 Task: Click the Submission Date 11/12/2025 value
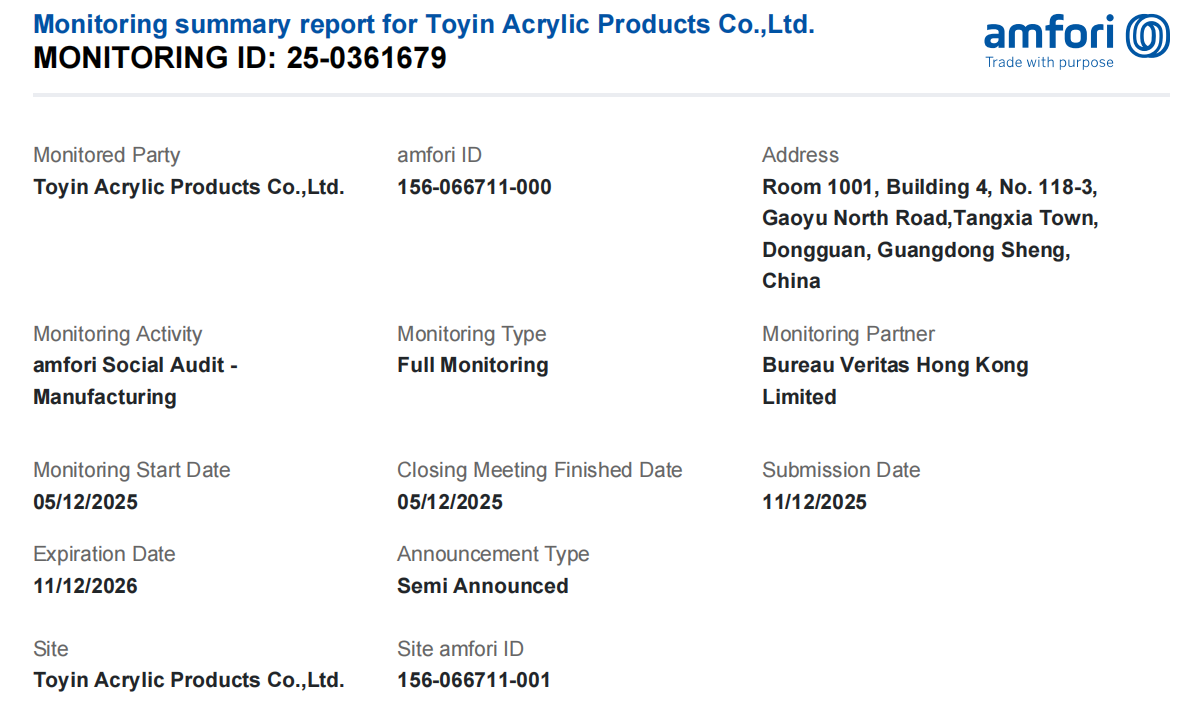click(x=814, y=502)
